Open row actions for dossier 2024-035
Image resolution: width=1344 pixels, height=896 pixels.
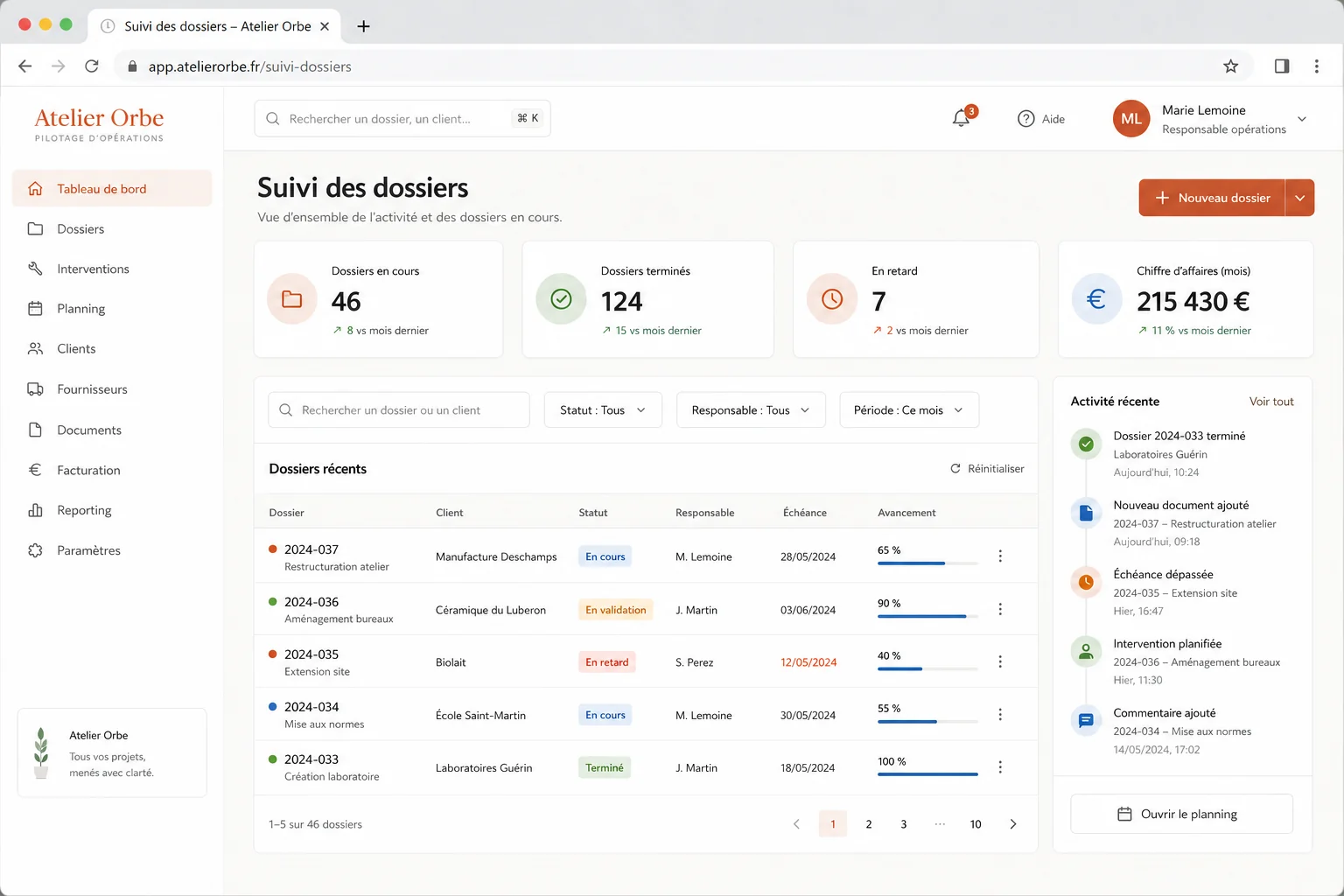coord(1000,661)
